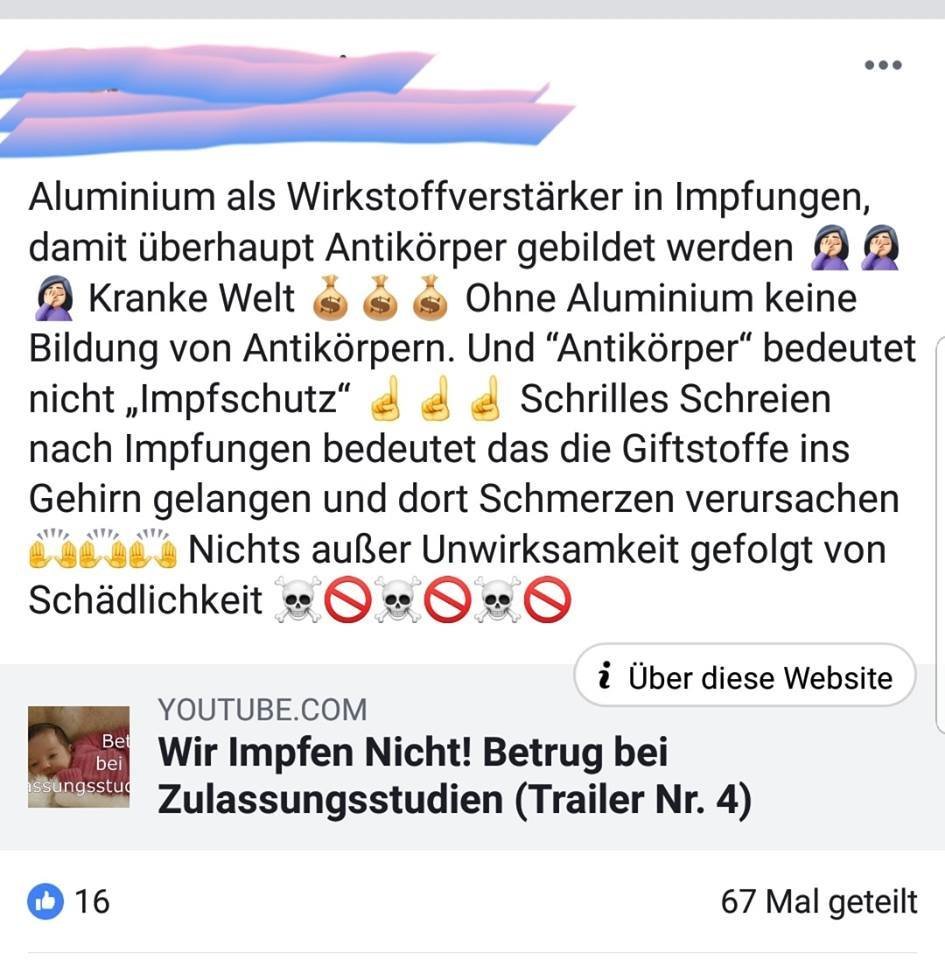Image resolution: width=945 pixels, height=960 pixels.
Task: Click the first money bag emoji
Action: point(330,298)
